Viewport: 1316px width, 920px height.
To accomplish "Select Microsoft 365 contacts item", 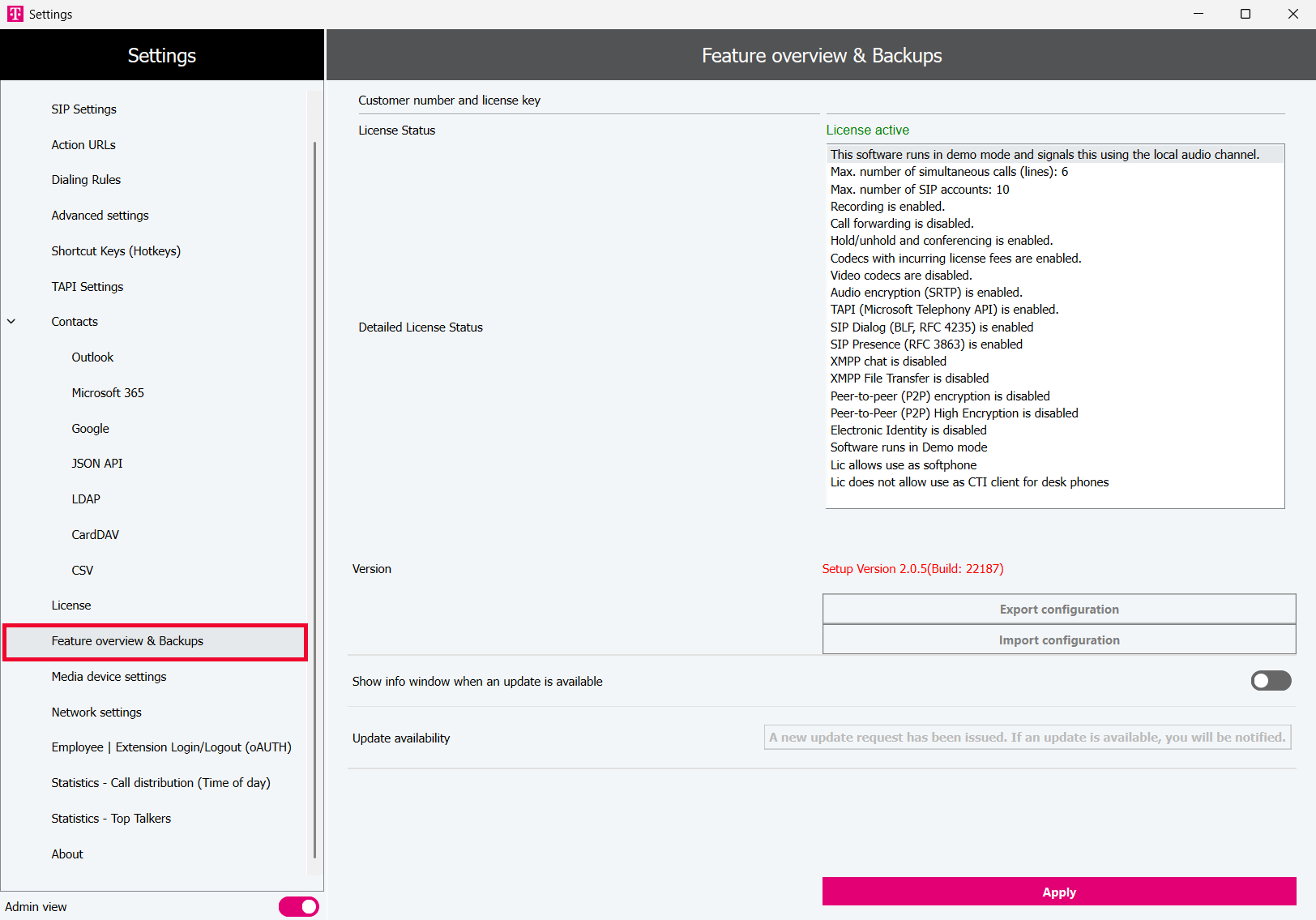I will pyautogui.click(x=108, y=393).
